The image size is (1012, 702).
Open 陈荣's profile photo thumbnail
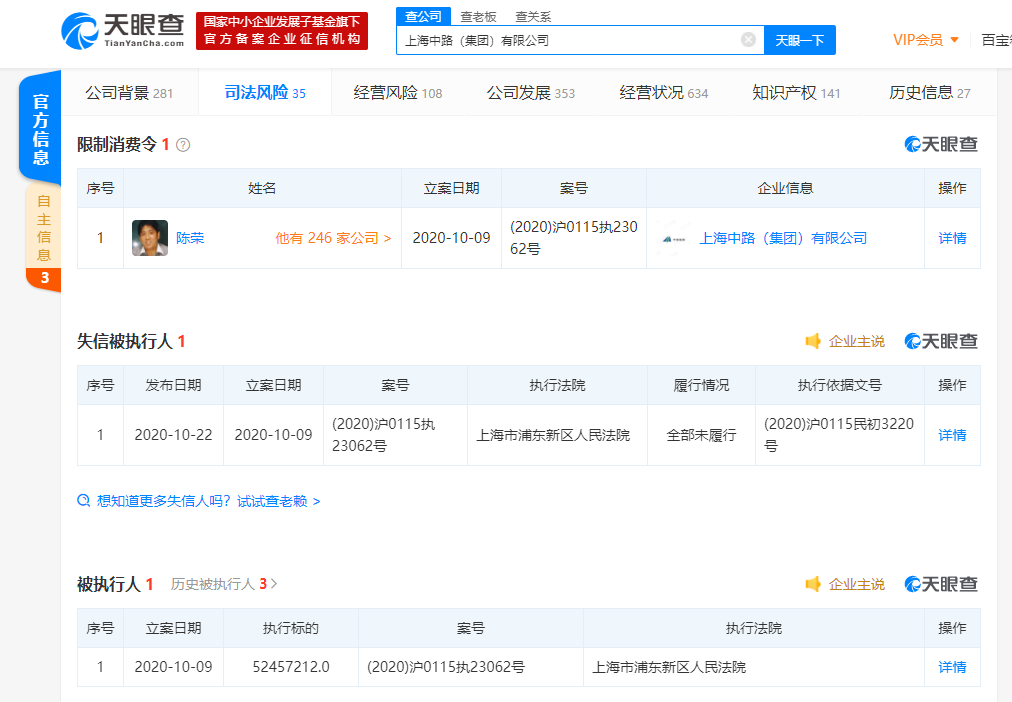[150, 238]
